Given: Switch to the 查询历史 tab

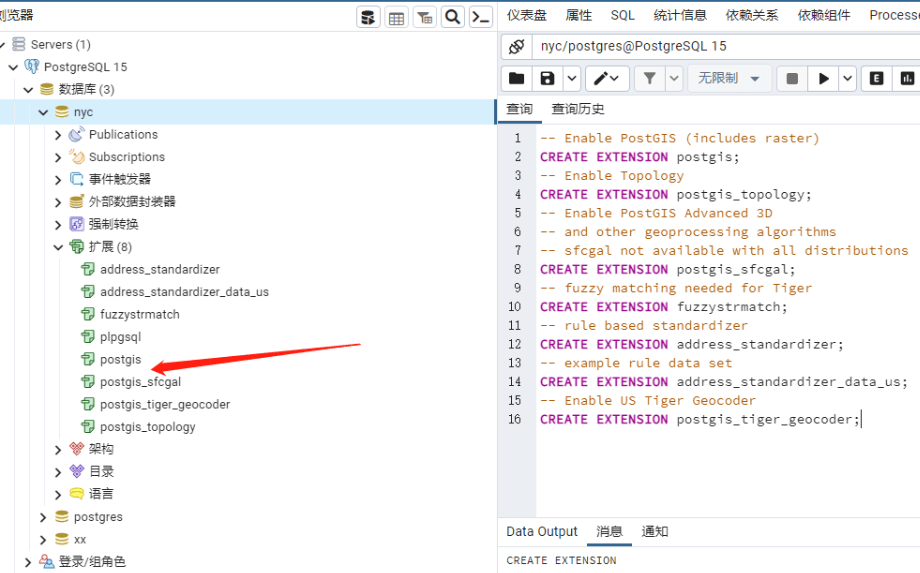Looking at the screenshot, I should click(x=578, y=109).
